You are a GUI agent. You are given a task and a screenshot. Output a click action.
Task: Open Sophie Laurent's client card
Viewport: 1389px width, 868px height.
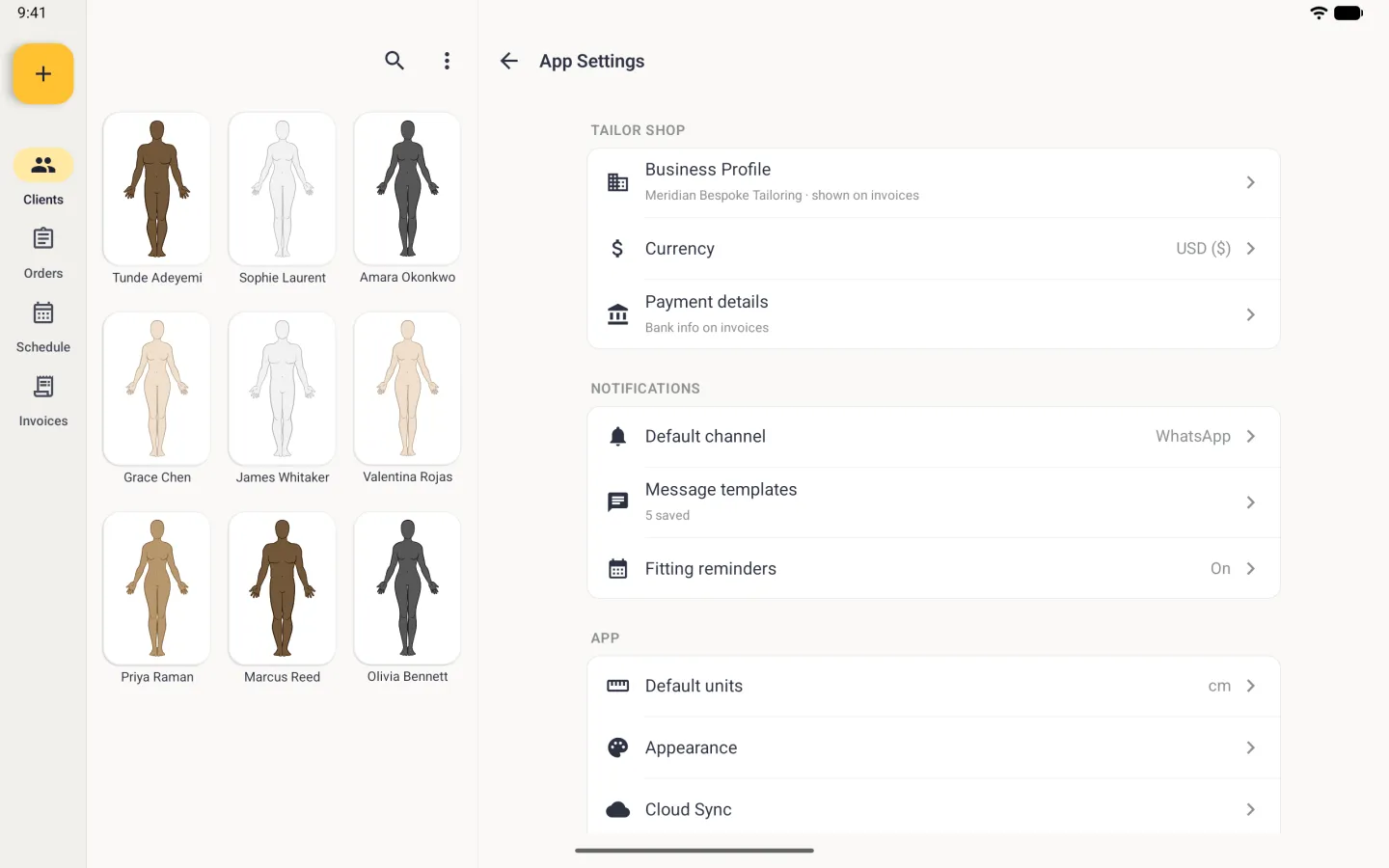(x=283, y=189)
